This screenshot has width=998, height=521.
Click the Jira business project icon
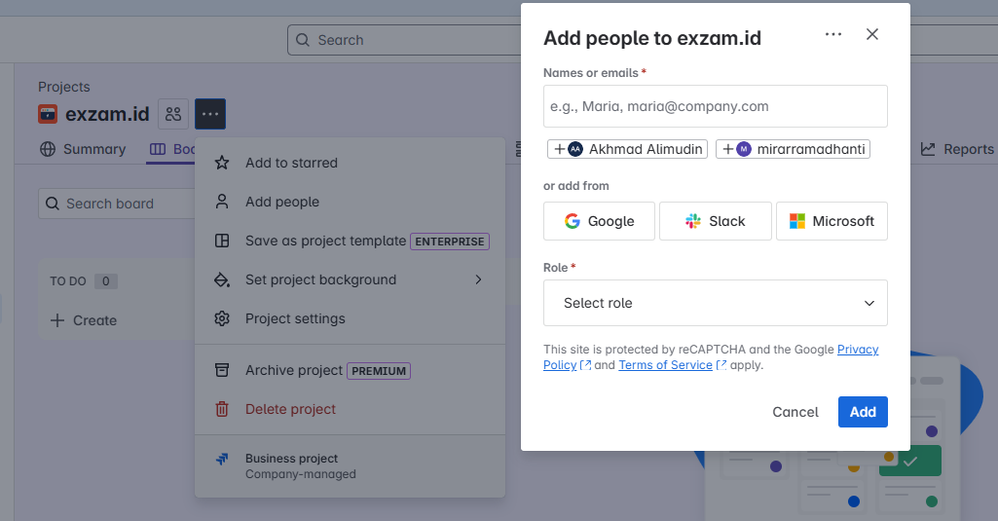(221, 459)
